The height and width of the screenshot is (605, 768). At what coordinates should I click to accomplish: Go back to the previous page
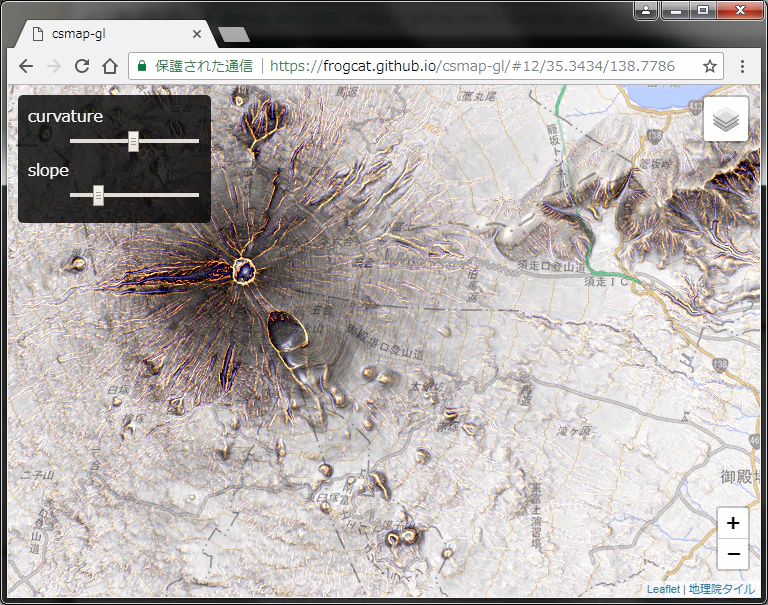(x=25, y=66)
